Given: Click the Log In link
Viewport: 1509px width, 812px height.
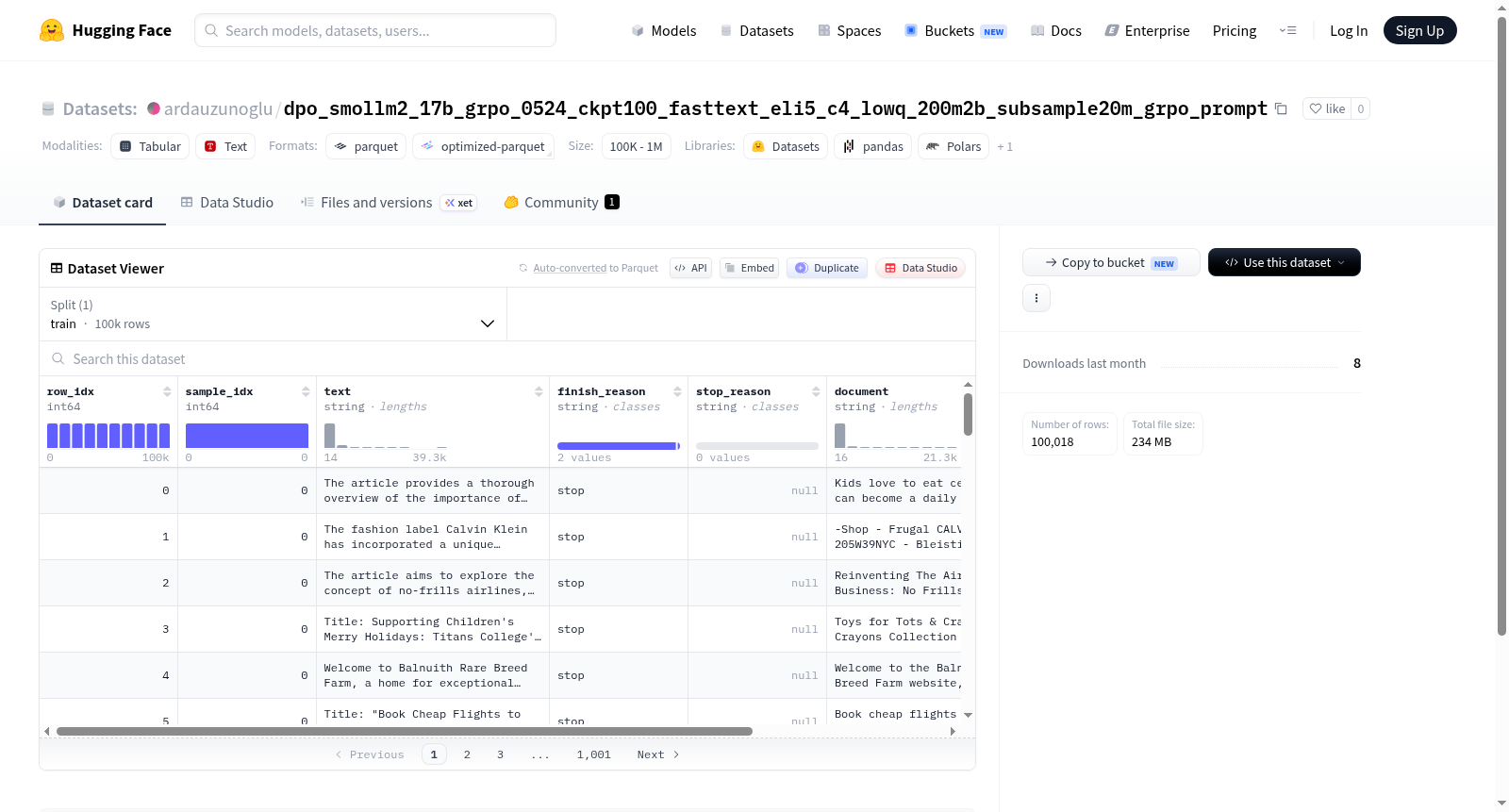Looking at the screenshot, I should click(1349, 30).
